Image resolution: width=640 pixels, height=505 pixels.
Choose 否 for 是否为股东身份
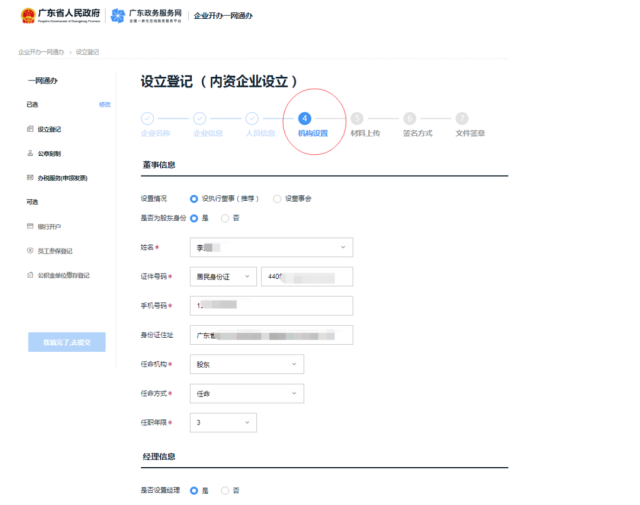point(225,218)
